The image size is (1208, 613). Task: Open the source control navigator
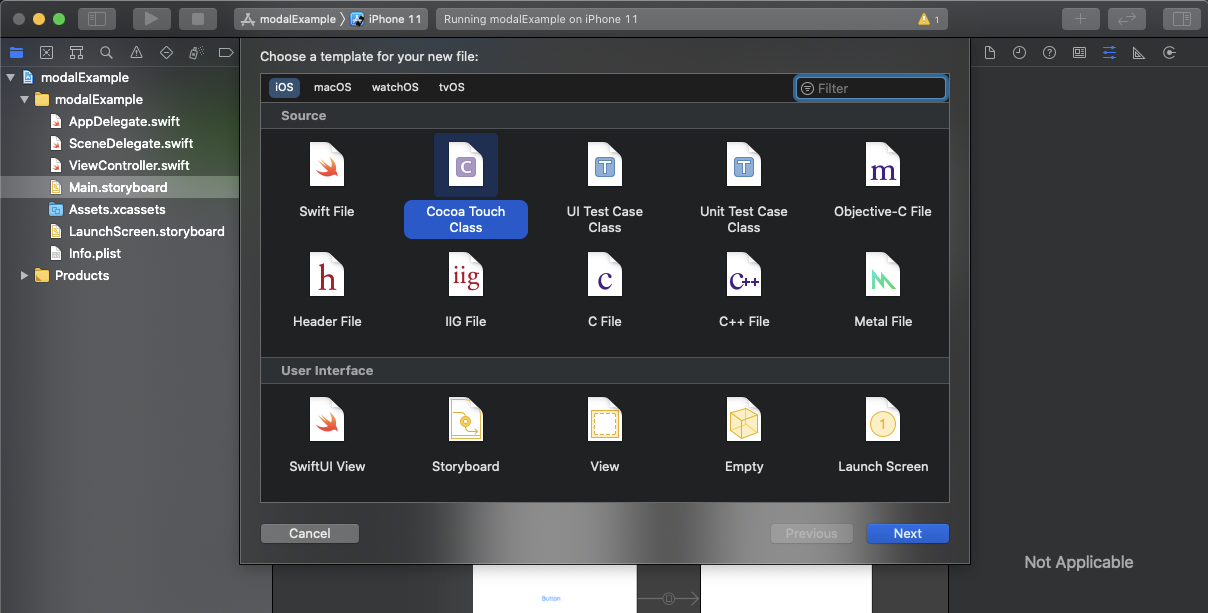(x=46, y=53)
